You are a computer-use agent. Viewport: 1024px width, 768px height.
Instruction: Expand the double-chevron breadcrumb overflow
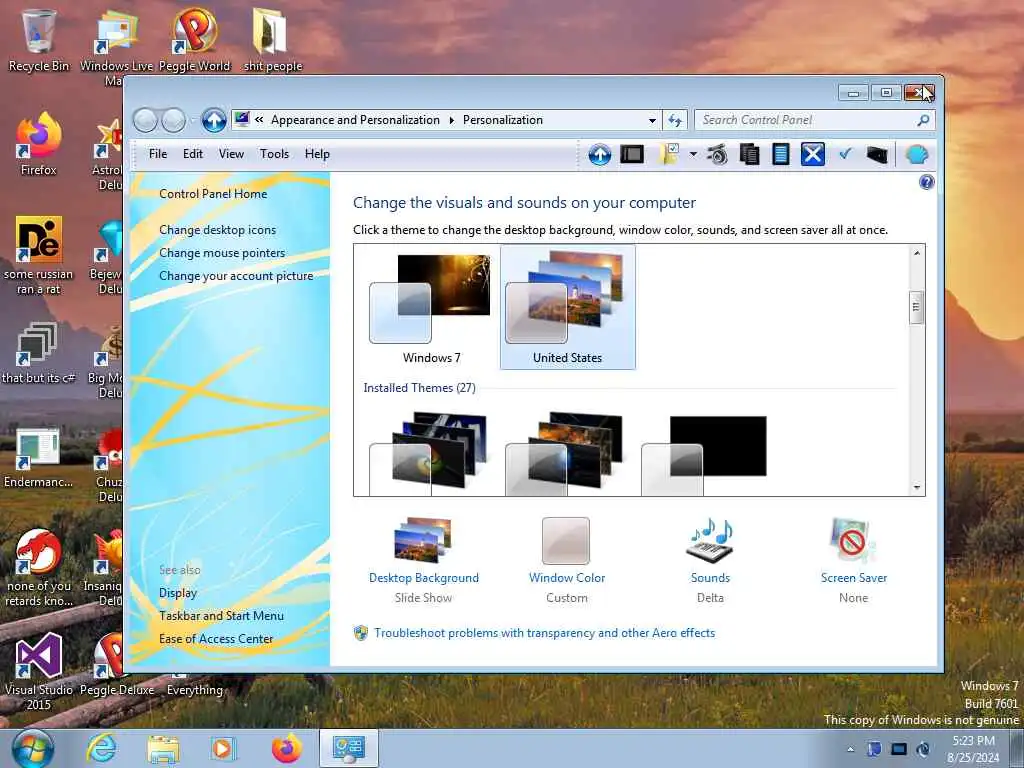pos(259,120)
